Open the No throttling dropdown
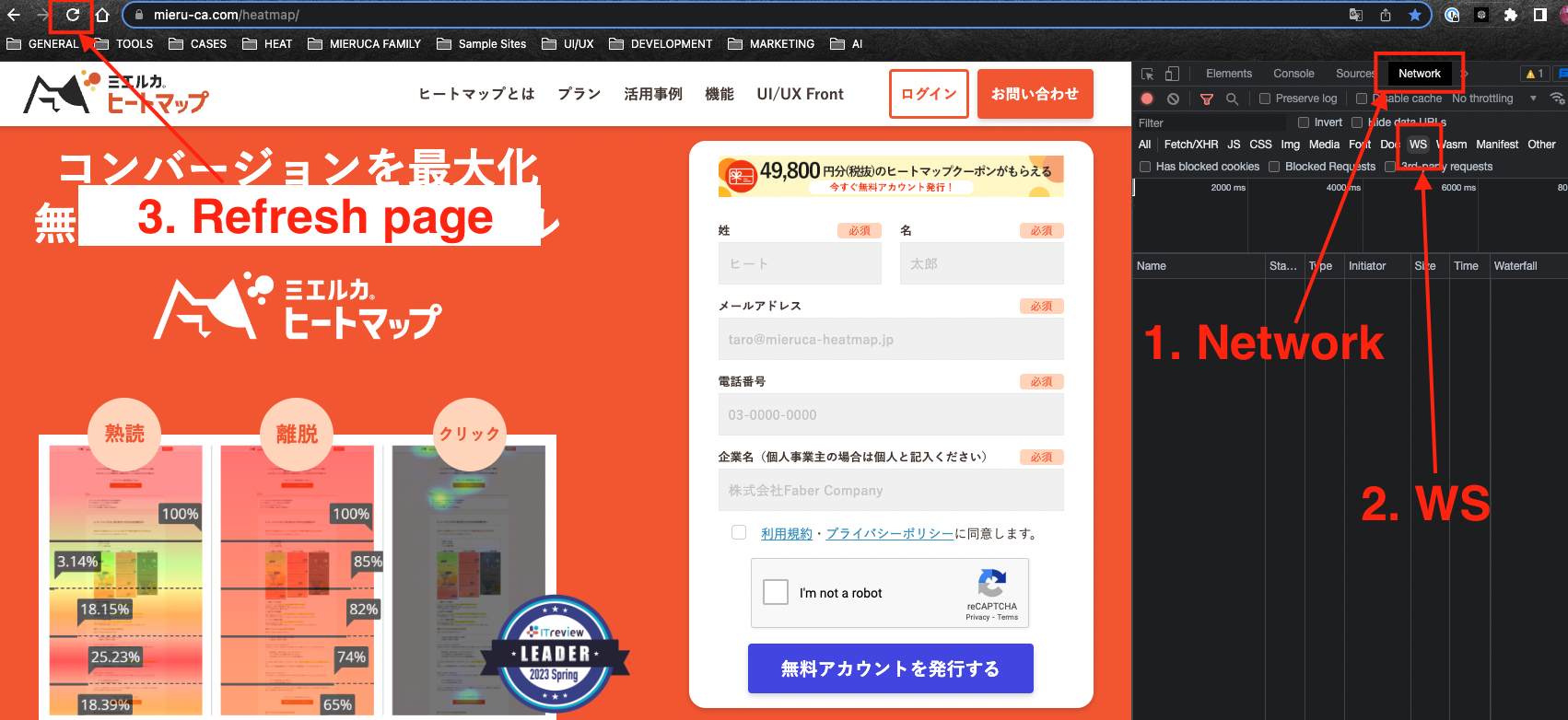 pos(1494,99)
